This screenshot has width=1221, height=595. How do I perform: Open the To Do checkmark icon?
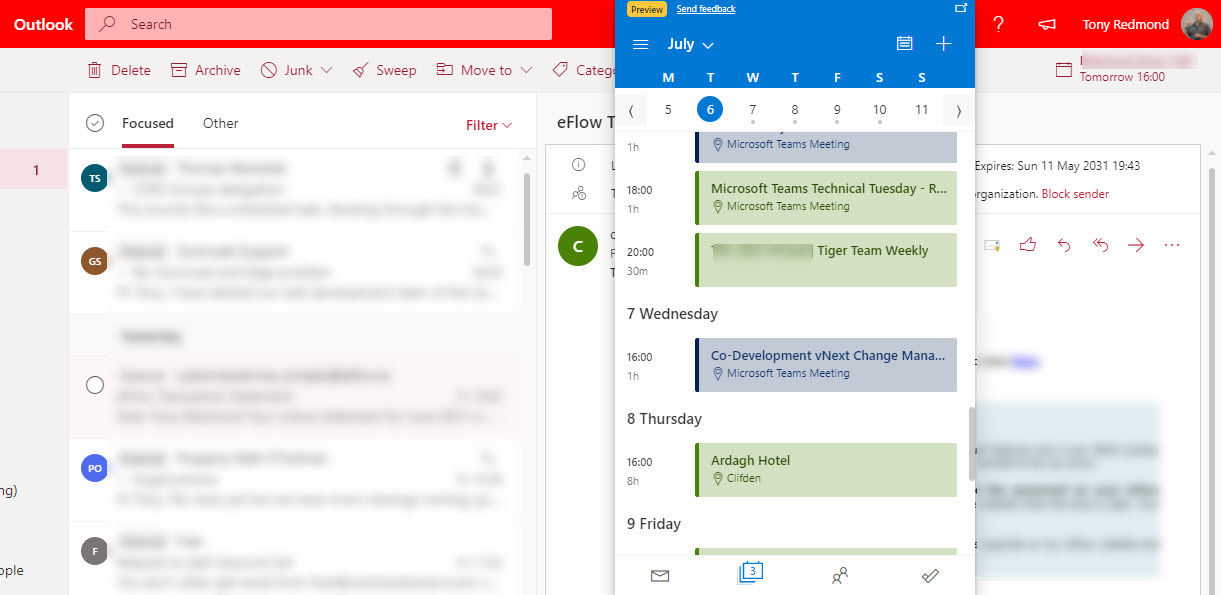coord(929,575)
